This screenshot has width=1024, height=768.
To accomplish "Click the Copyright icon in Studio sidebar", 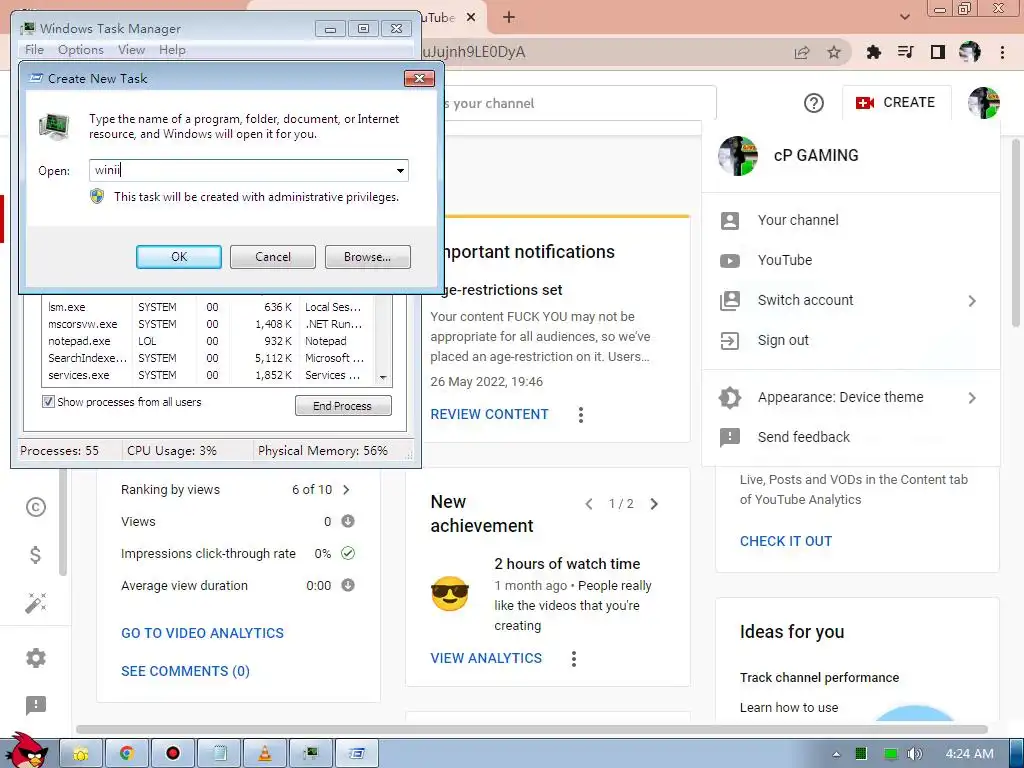I will coord(36,507).
